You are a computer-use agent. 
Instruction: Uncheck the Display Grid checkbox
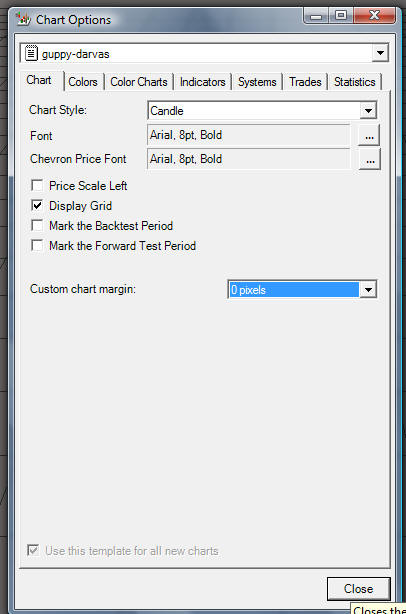[37, 205]
